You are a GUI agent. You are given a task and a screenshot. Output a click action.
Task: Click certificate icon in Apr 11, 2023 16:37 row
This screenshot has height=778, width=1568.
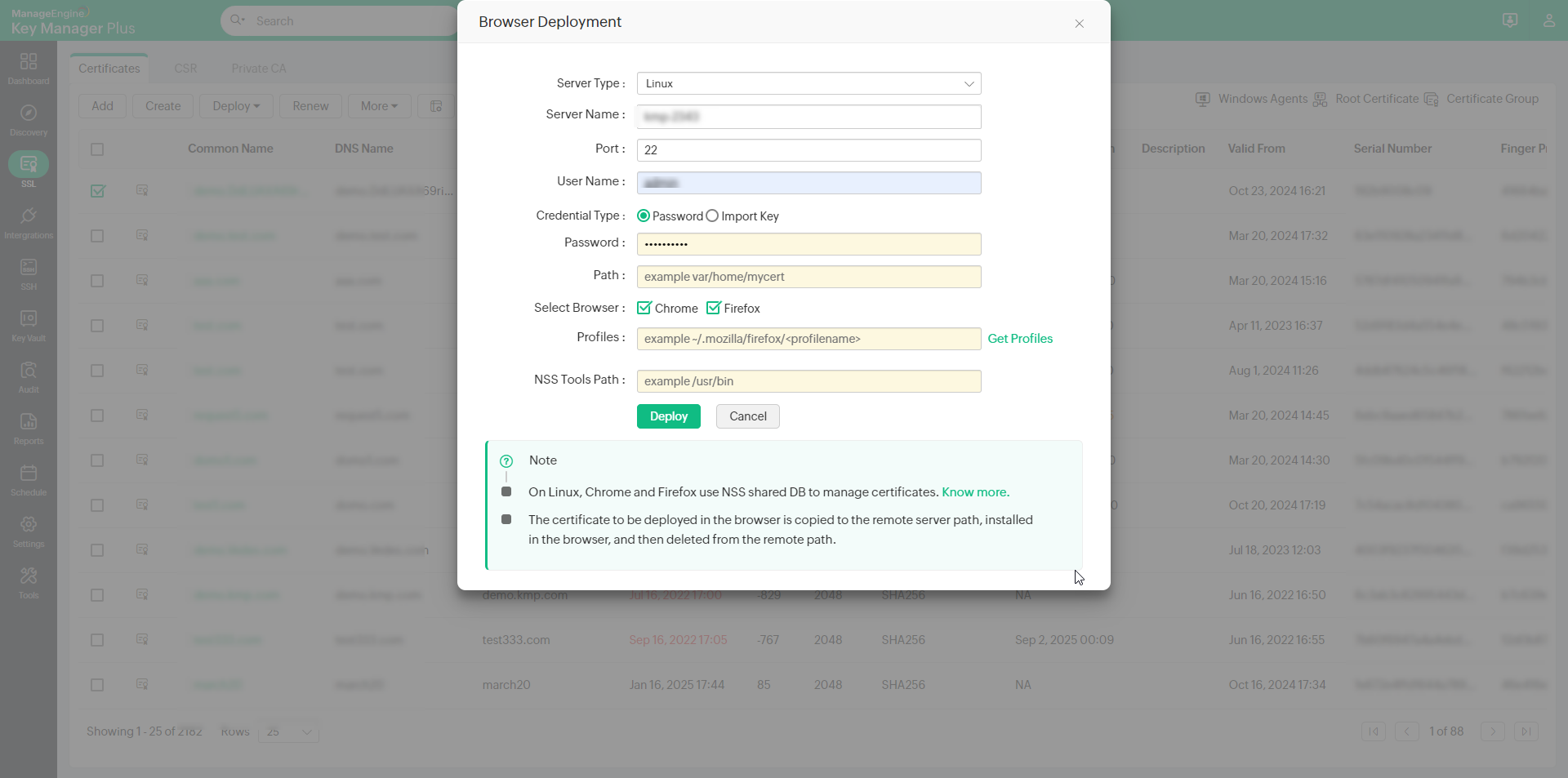[142, 325]
